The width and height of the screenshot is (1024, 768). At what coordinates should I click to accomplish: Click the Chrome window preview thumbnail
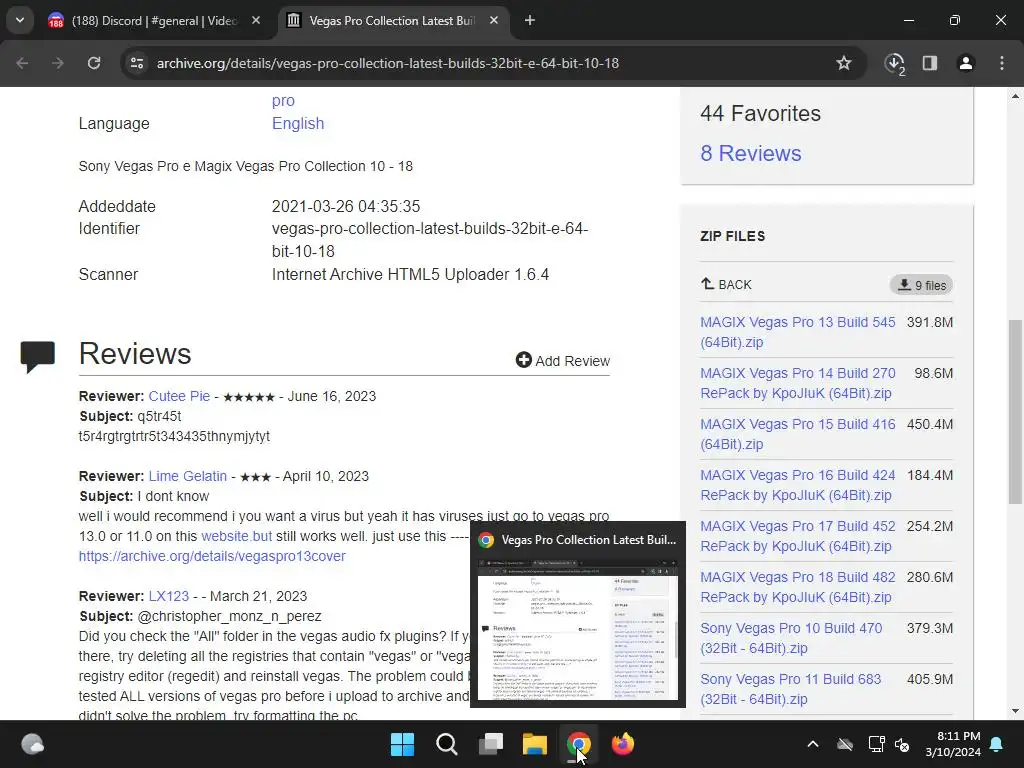coord(578,629)
